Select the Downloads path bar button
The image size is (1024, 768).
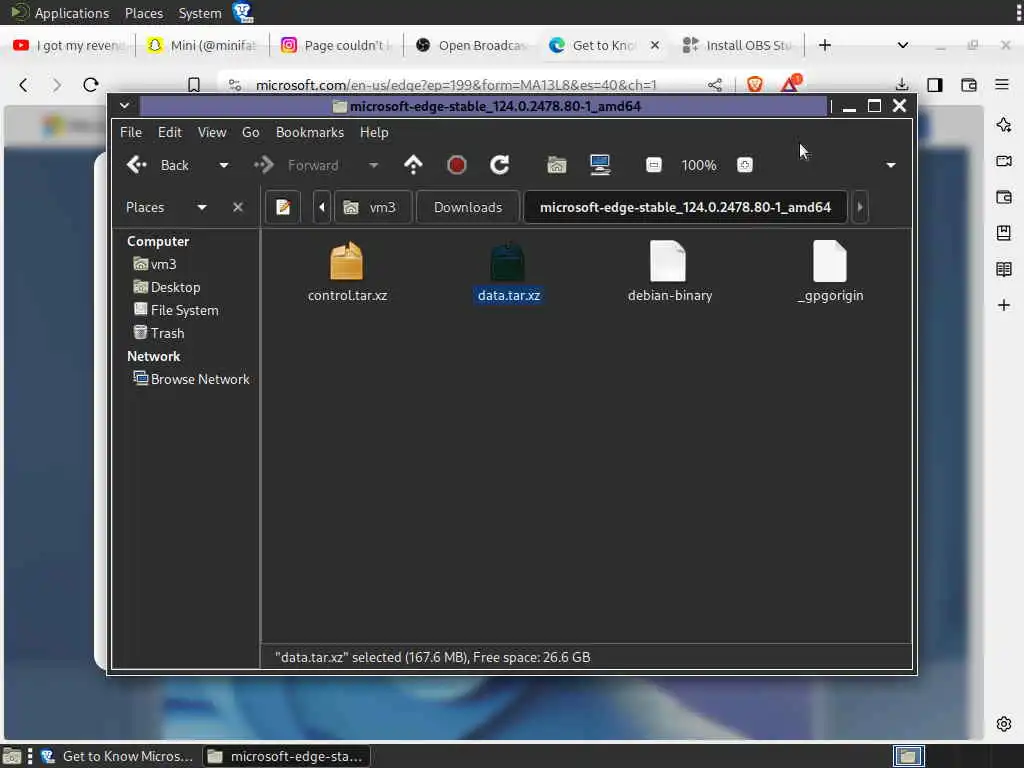(x=468, y=207)
